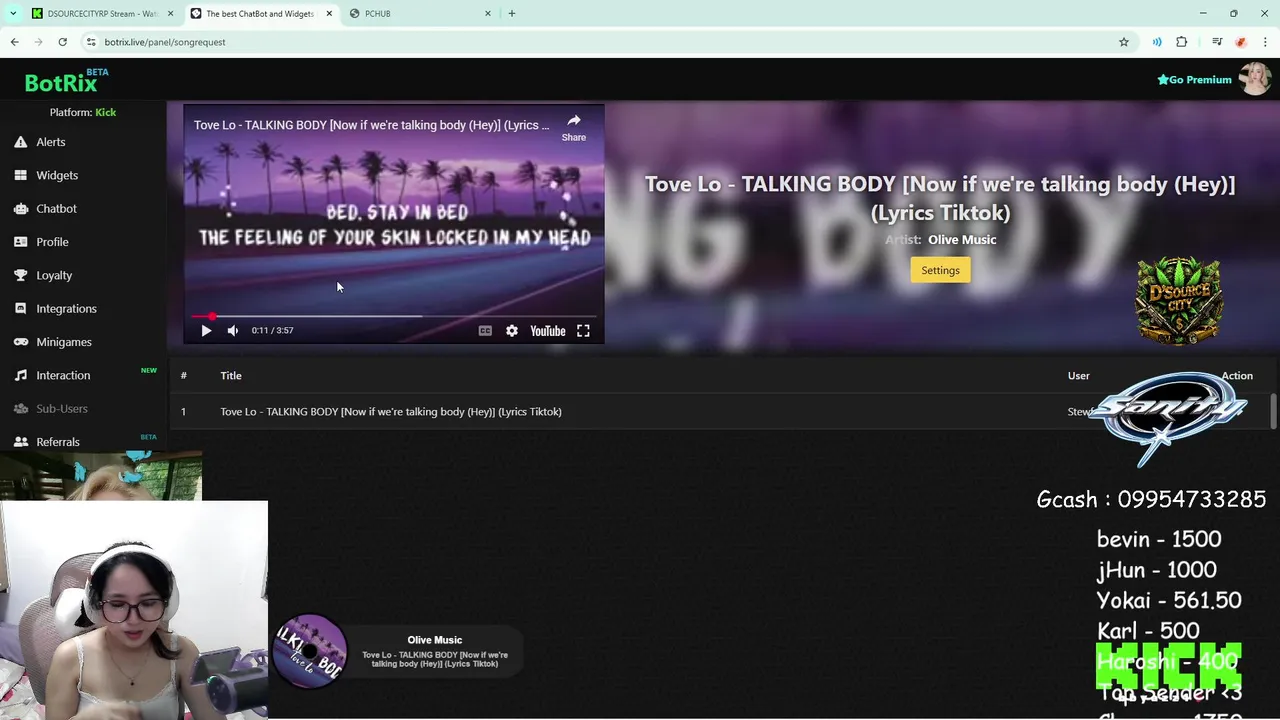Viewport: 1280px width, 720px height.
Task: Click the spinning disc now-playing thumbnail
Action: point(310,651)
